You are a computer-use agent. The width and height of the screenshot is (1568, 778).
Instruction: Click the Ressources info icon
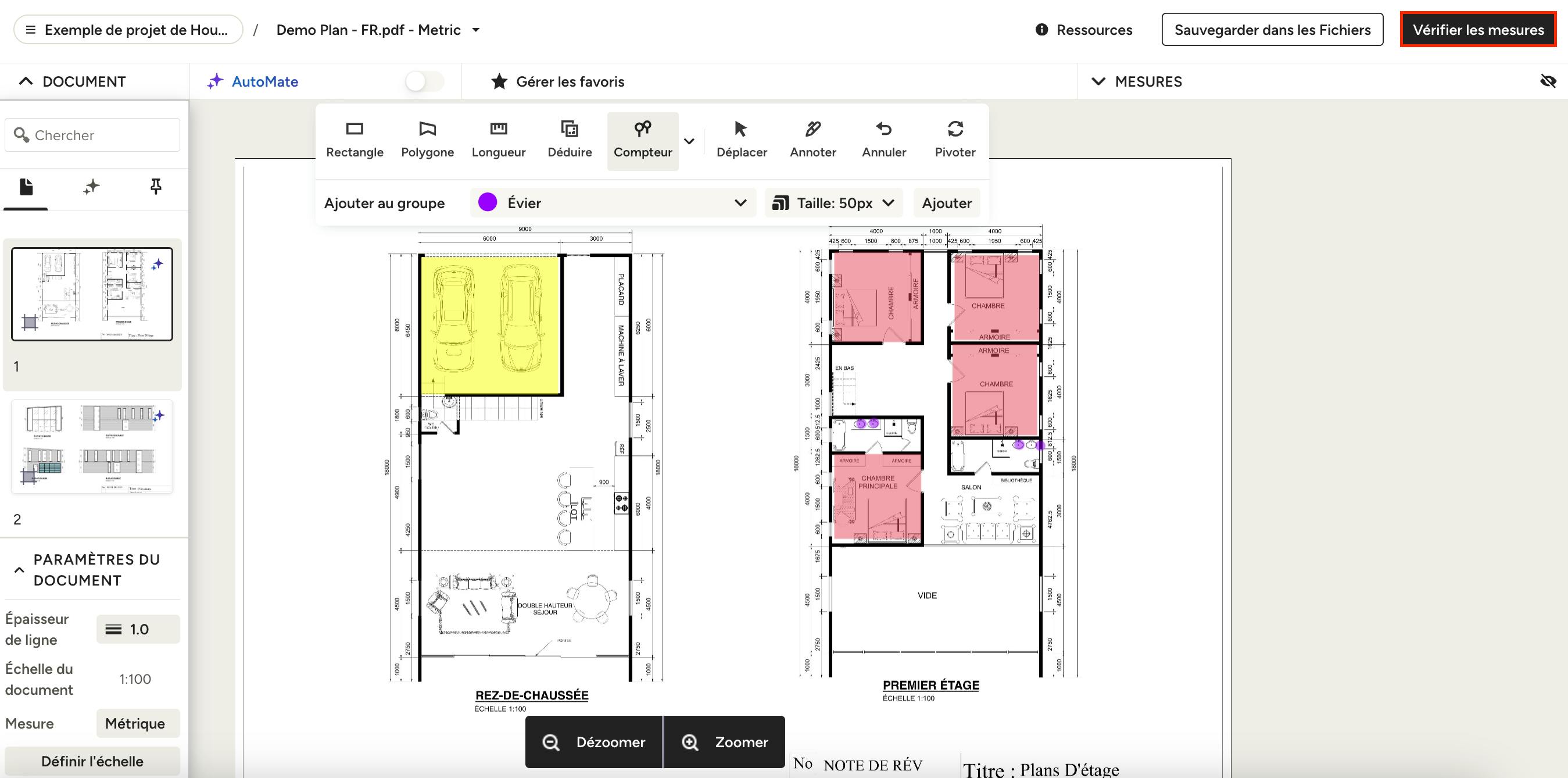pyautogui.click(x=1041, y=29)
